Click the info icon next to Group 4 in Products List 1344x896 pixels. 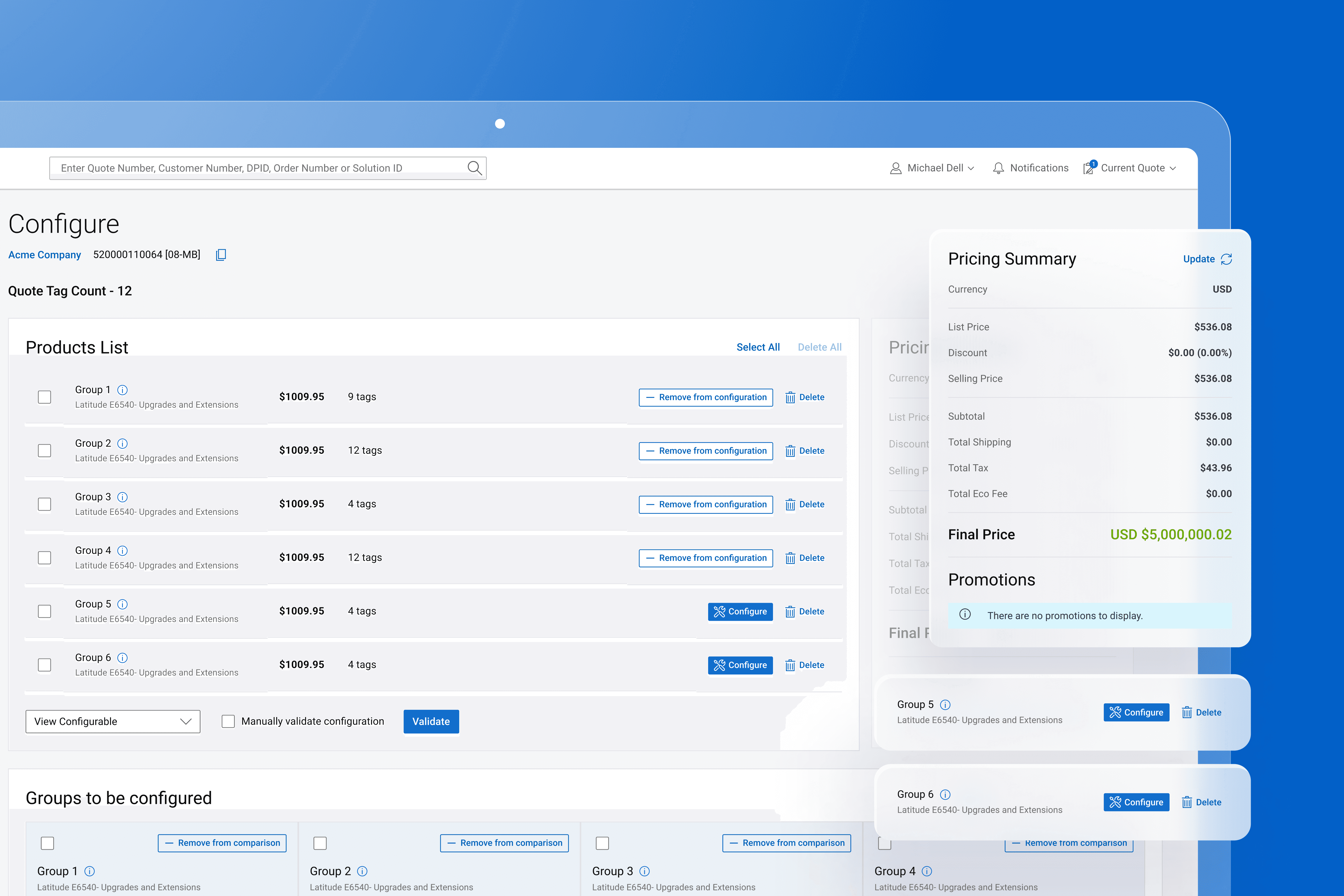(122, 550)
